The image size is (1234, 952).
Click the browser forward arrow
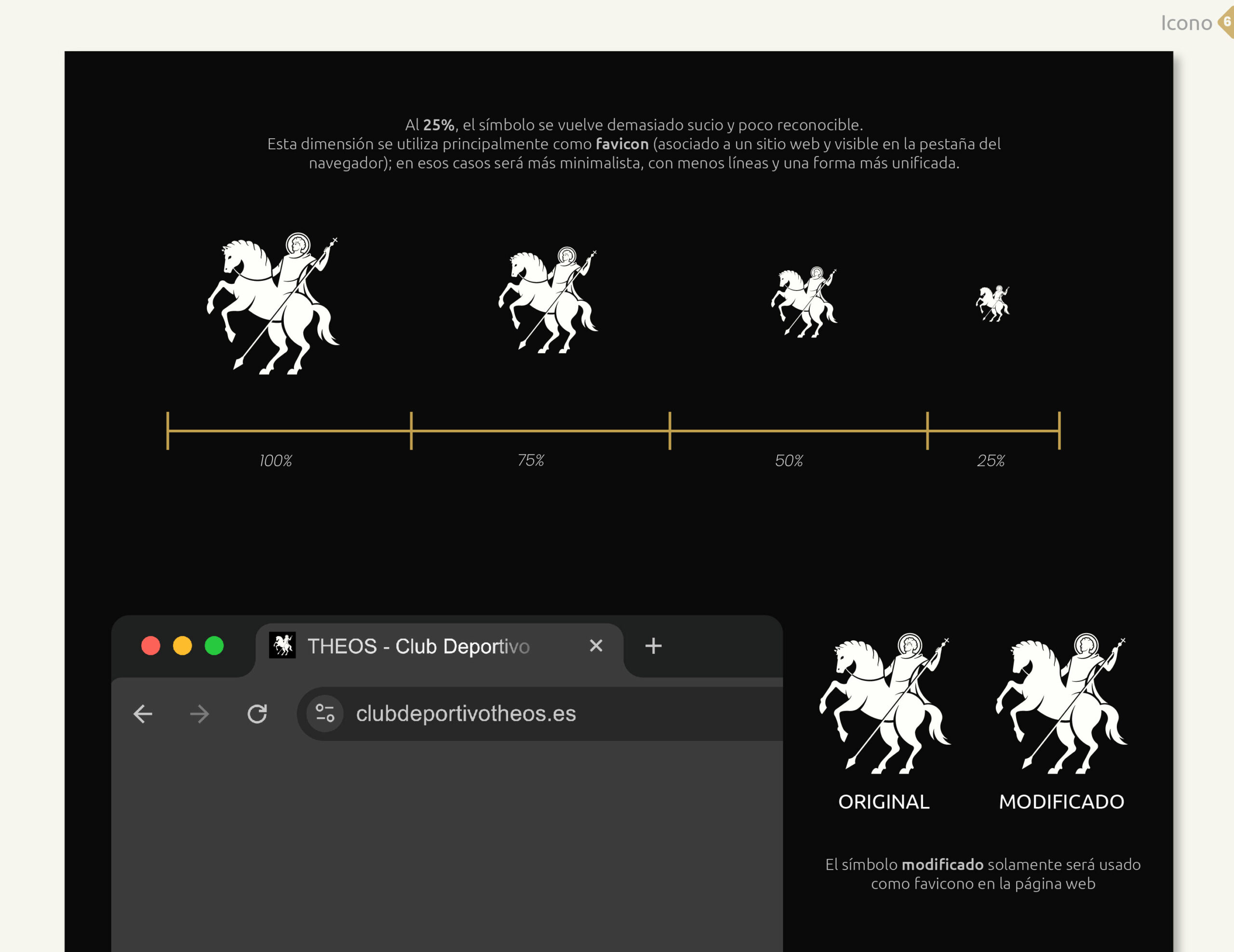(200, 714)
